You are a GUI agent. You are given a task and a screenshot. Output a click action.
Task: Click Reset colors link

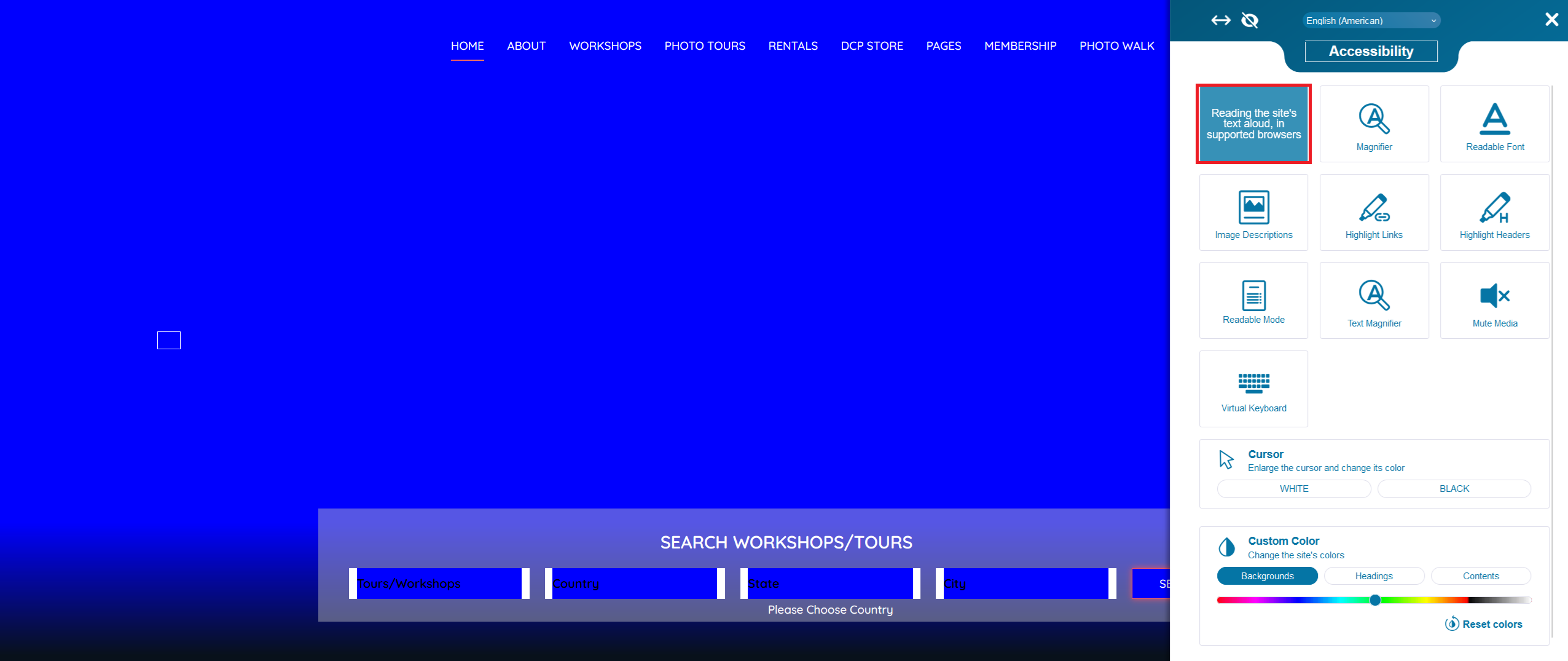[x=1484, y=624]
